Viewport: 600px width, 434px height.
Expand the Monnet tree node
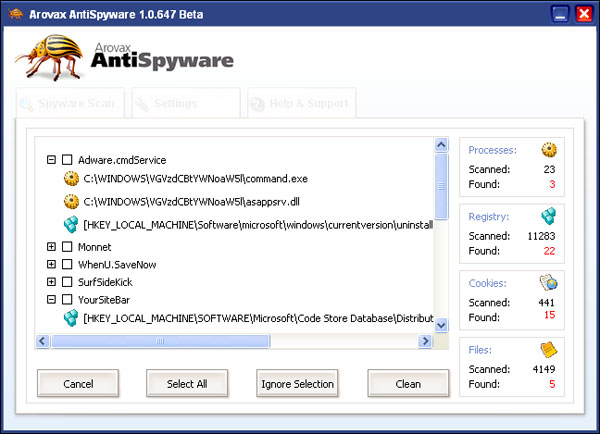click(x=51, y=247)
